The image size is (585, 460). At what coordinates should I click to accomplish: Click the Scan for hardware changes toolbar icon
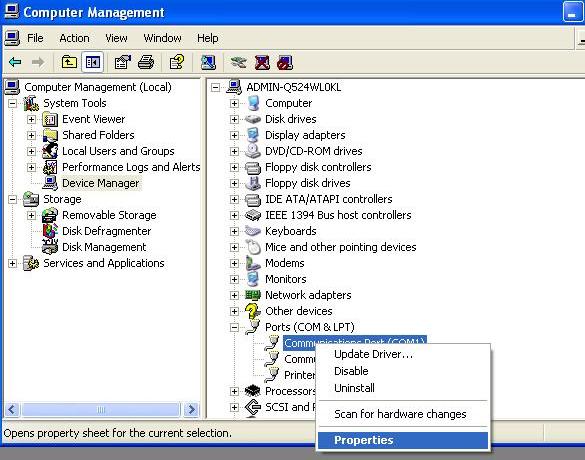pyautogui.click(x=208, y=62)
